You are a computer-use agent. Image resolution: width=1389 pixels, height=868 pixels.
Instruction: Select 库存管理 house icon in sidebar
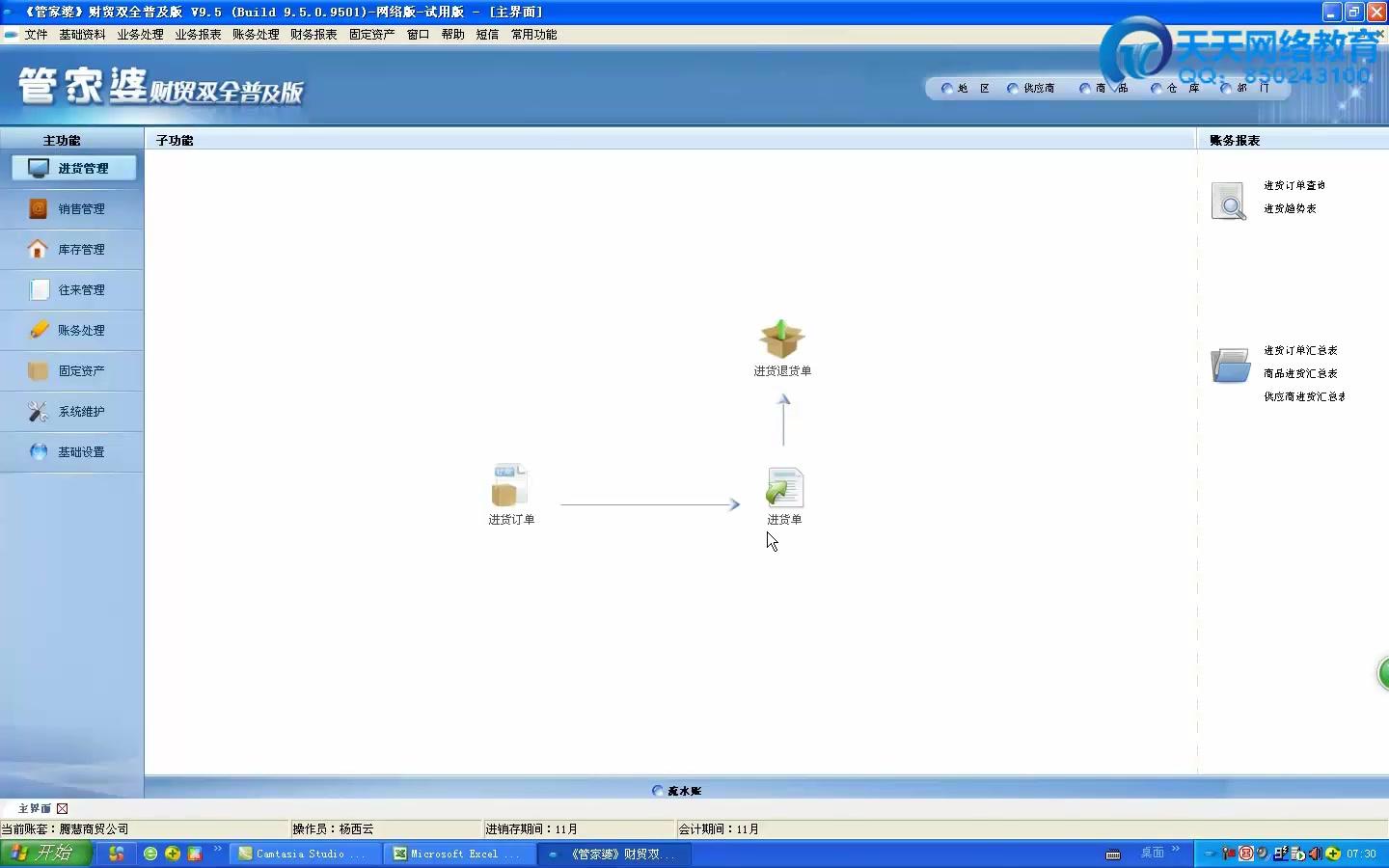pos(73,250)
